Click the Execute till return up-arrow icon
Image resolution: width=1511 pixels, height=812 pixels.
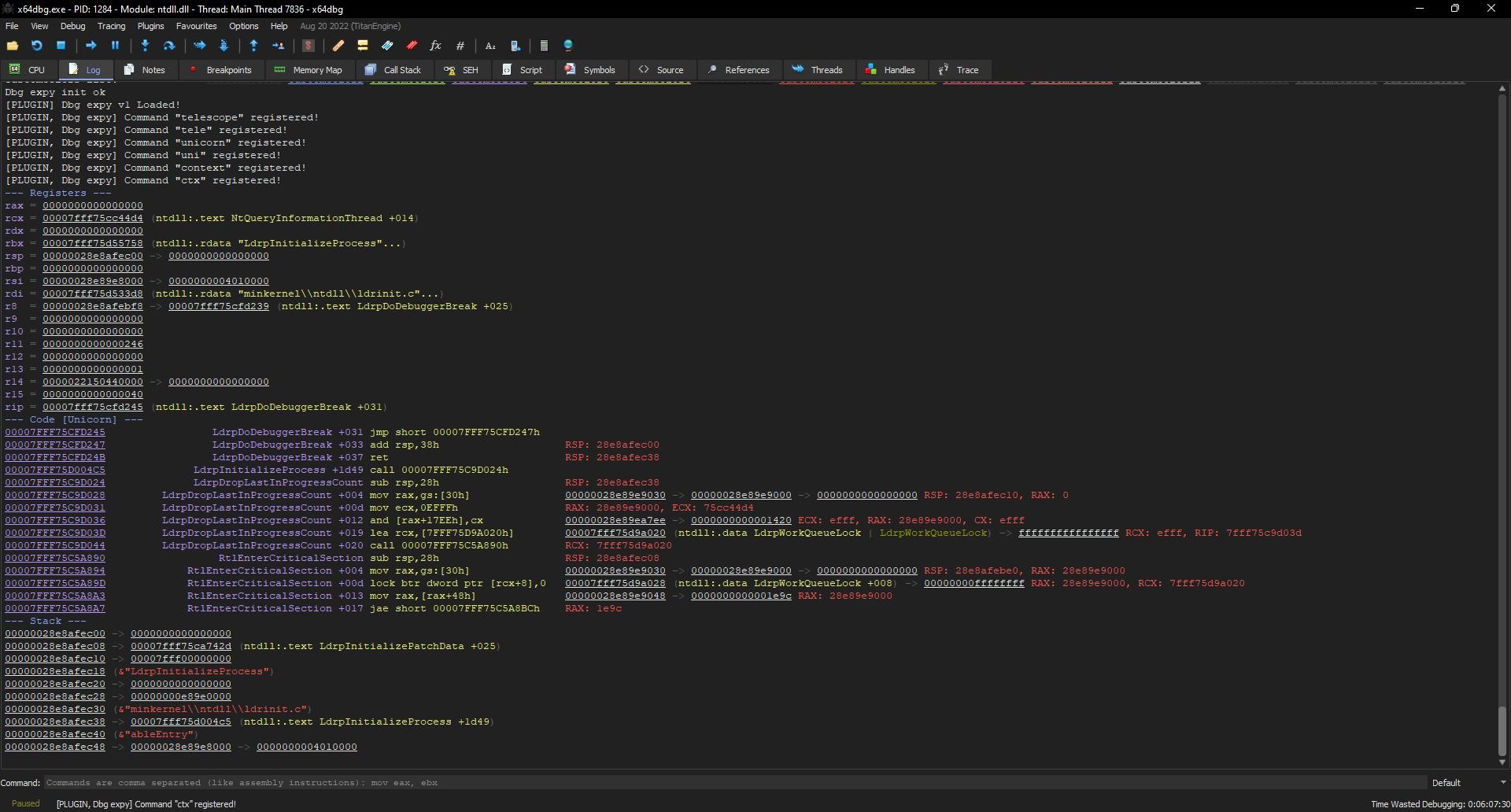tap(253, 46)
